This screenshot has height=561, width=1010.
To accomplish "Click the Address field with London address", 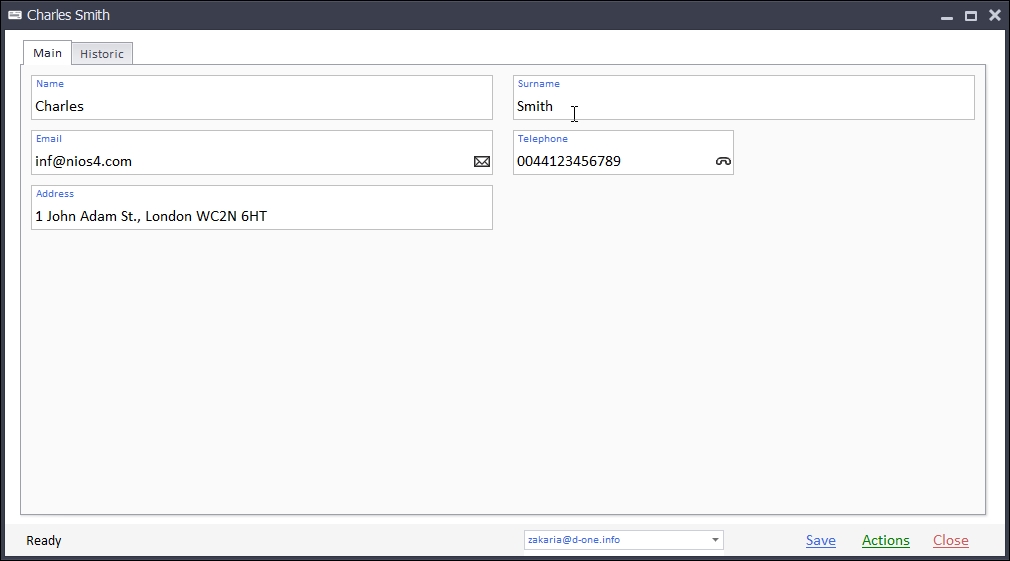I will 260,216.
